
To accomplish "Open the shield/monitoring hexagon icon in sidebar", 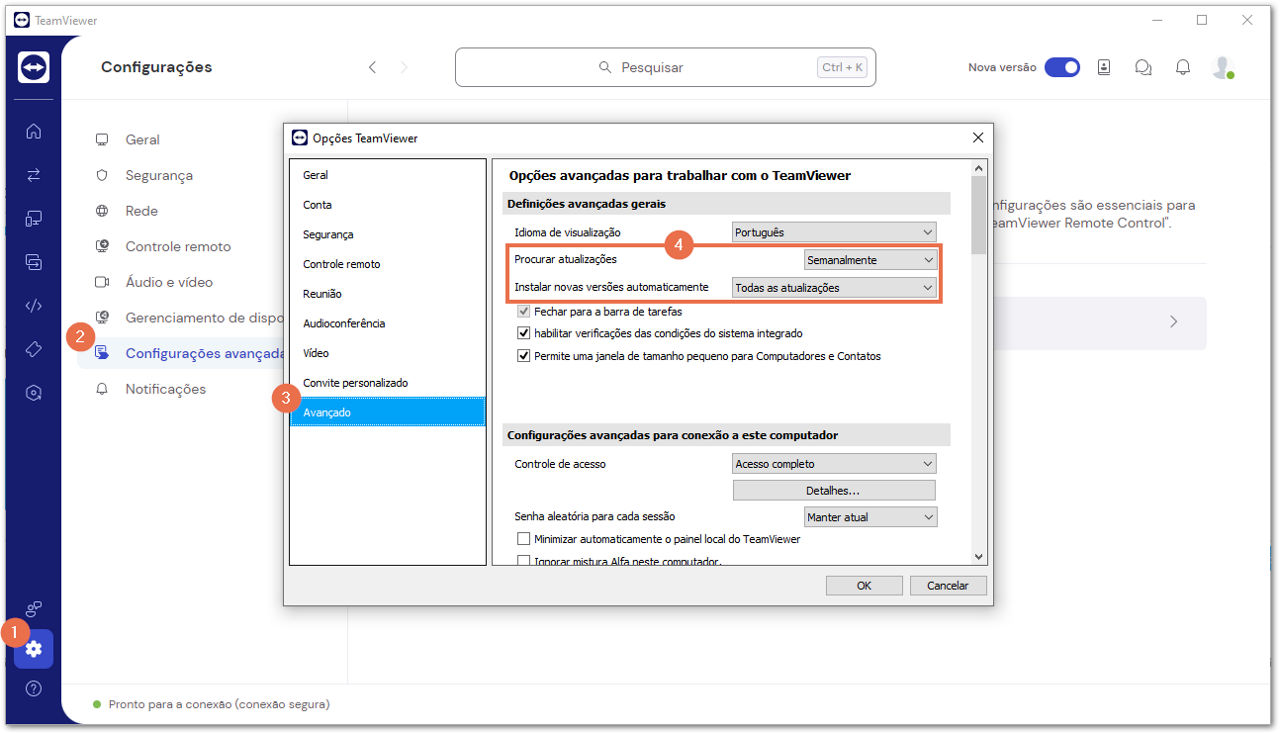I will [x=33, y=393].
